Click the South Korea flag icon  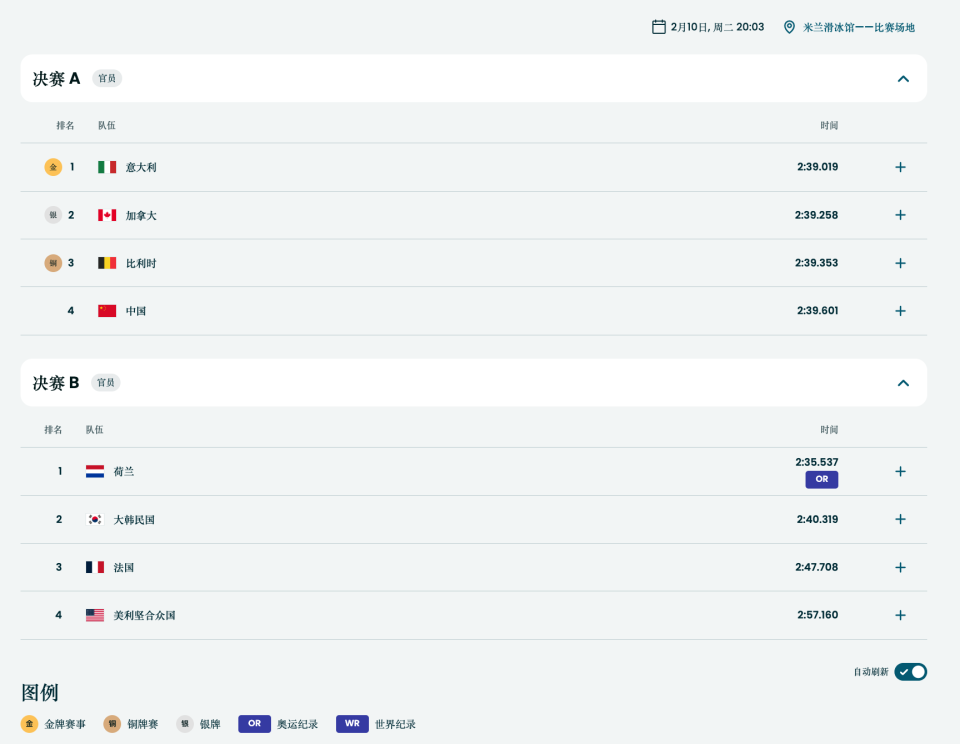[x=95, y=519]
